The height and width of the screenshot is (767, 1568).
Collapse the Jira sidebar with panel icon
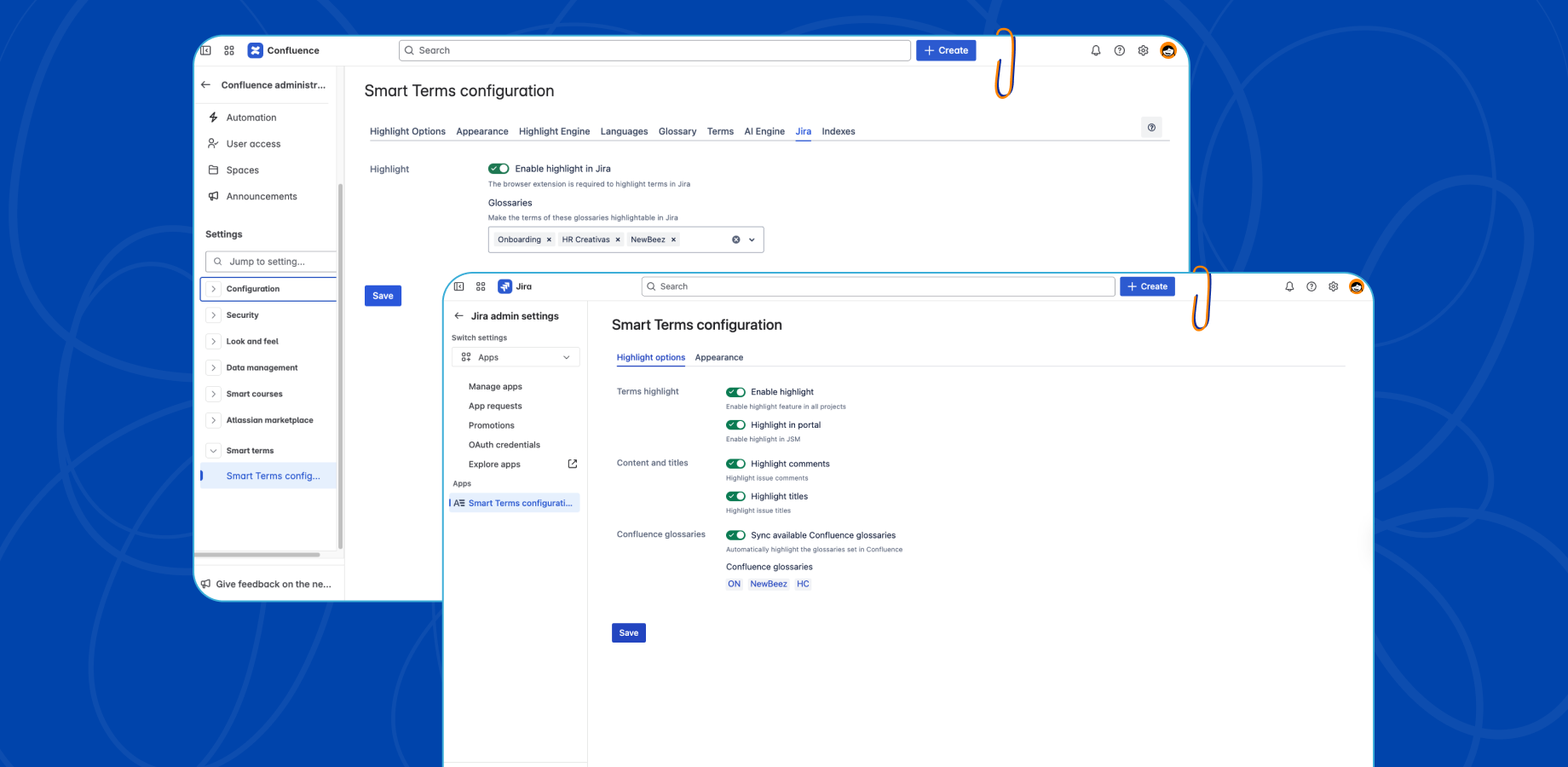[x=459, y=286]
